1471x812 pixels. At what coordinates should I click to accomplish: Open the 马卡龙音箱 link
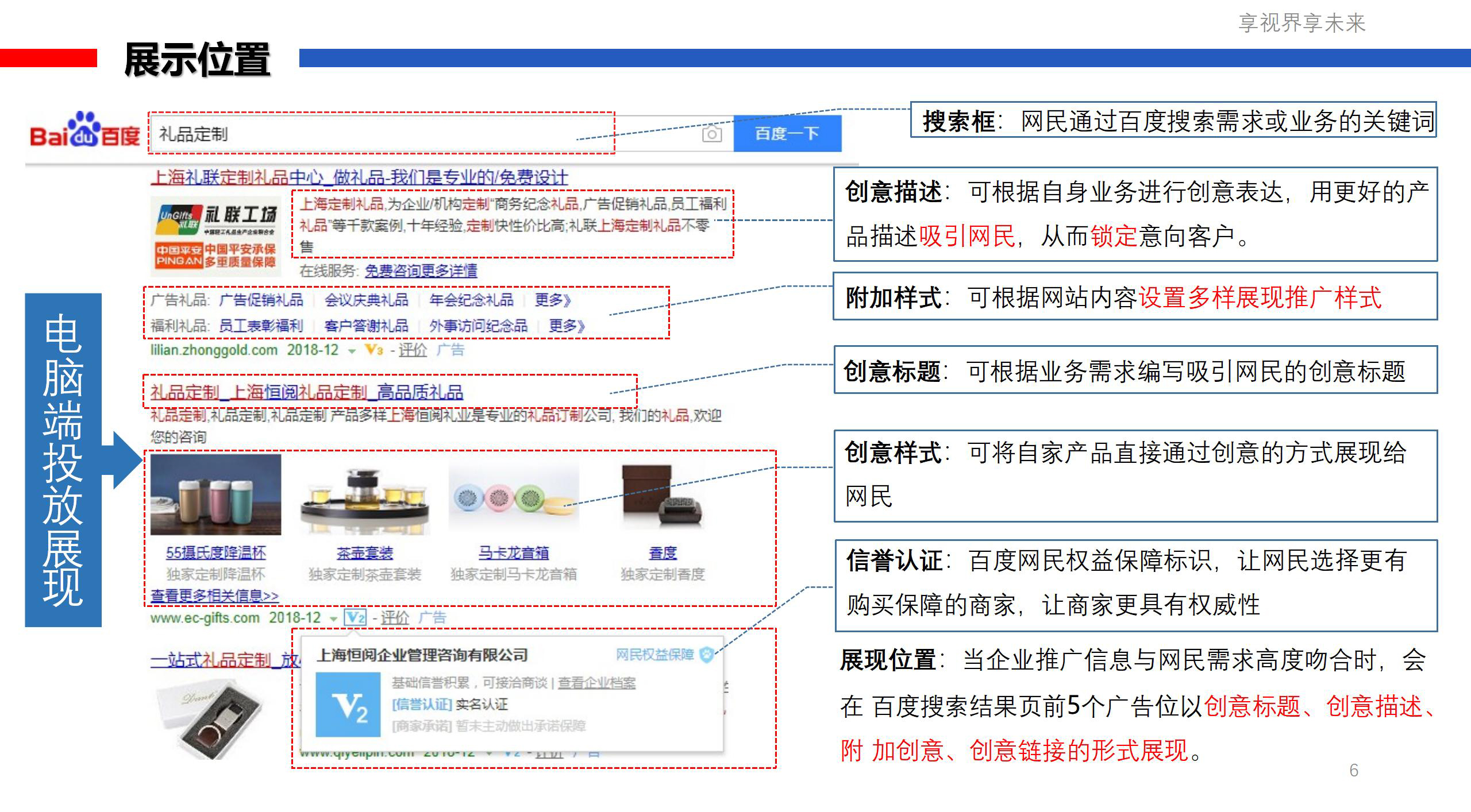514,553
